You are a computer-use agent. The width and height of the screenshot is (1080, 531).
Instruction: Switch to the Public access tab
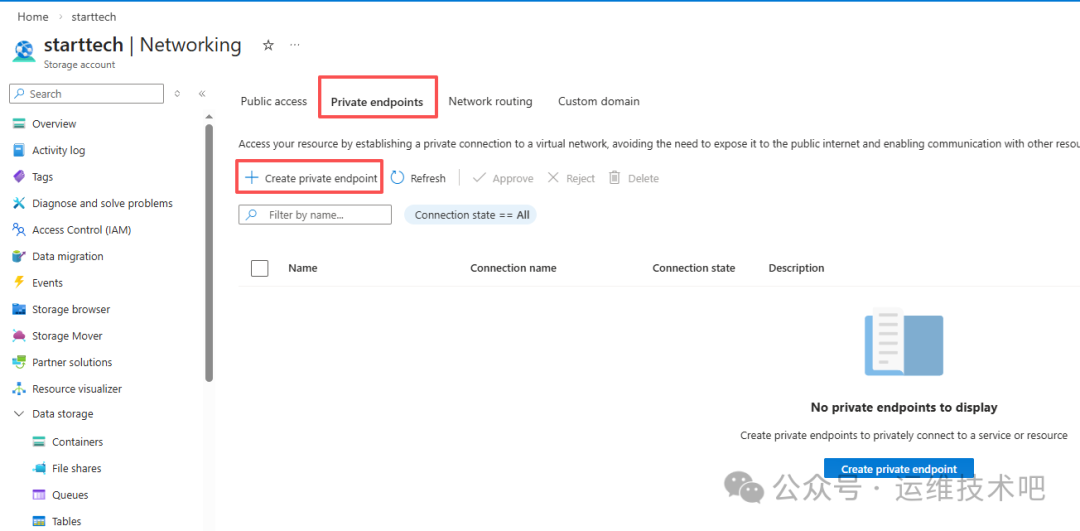pyautogui.click(x=274, y=101)
